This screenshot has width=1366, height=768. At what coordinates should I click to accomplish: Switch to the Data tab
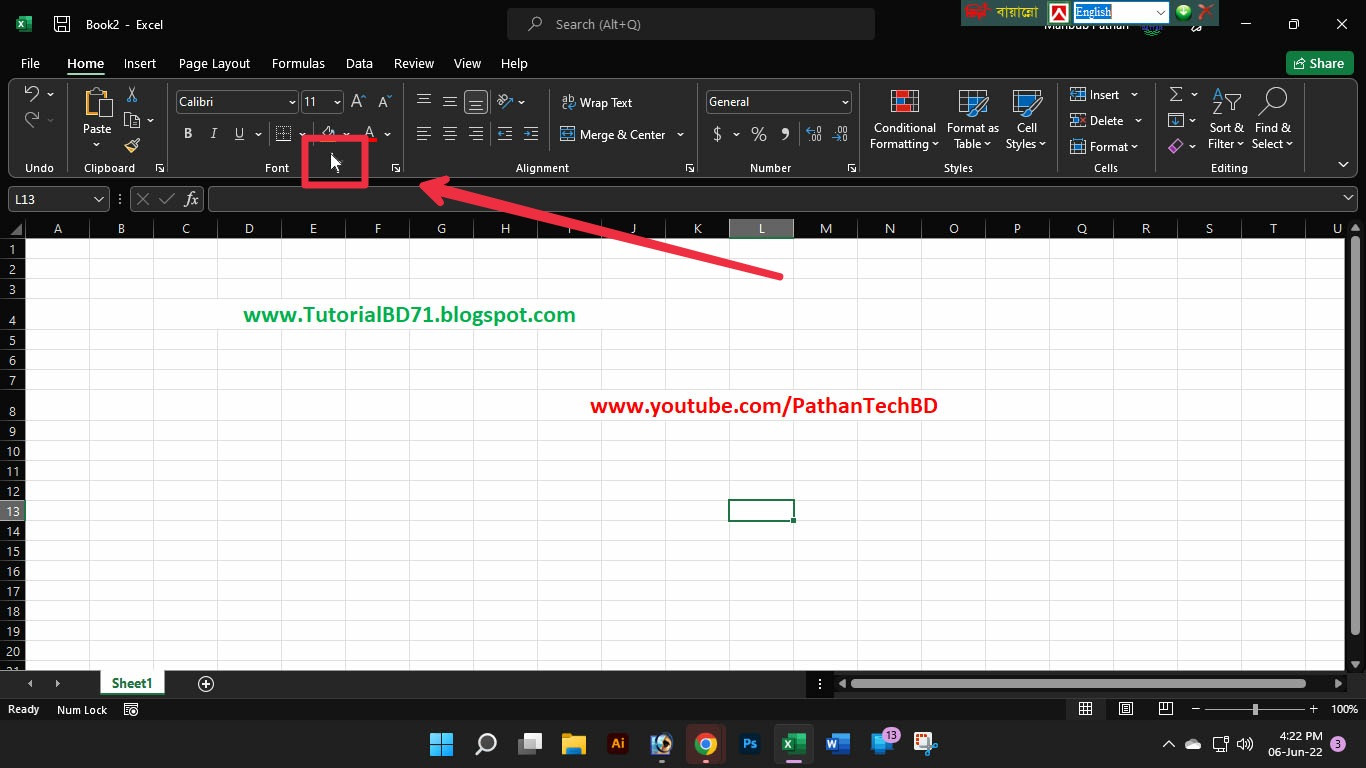click(359, 63)
